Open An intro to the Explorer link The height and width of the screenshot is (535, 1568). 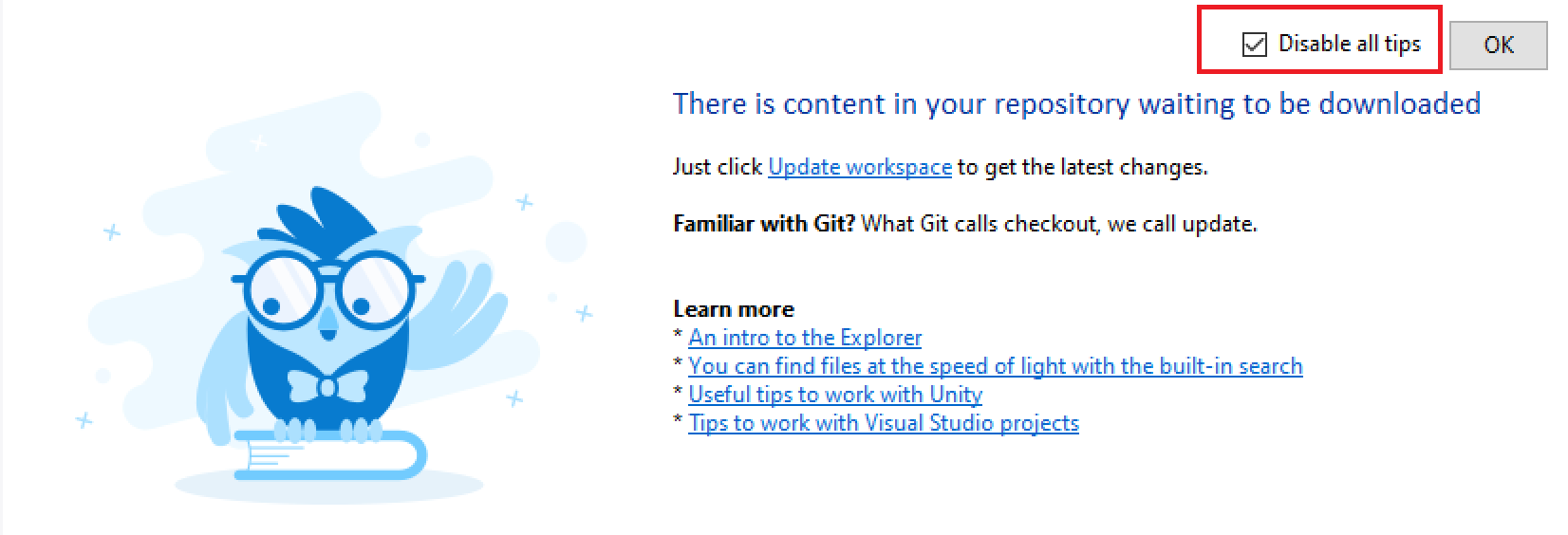(805, 338)
